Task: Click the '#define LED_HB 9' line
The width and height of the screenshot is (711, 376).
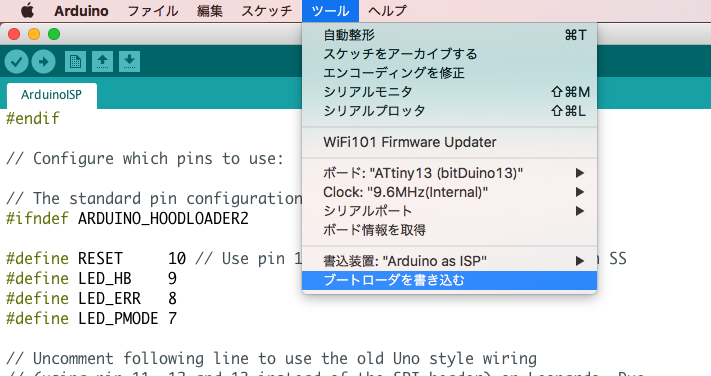Action: pos(91,278)
